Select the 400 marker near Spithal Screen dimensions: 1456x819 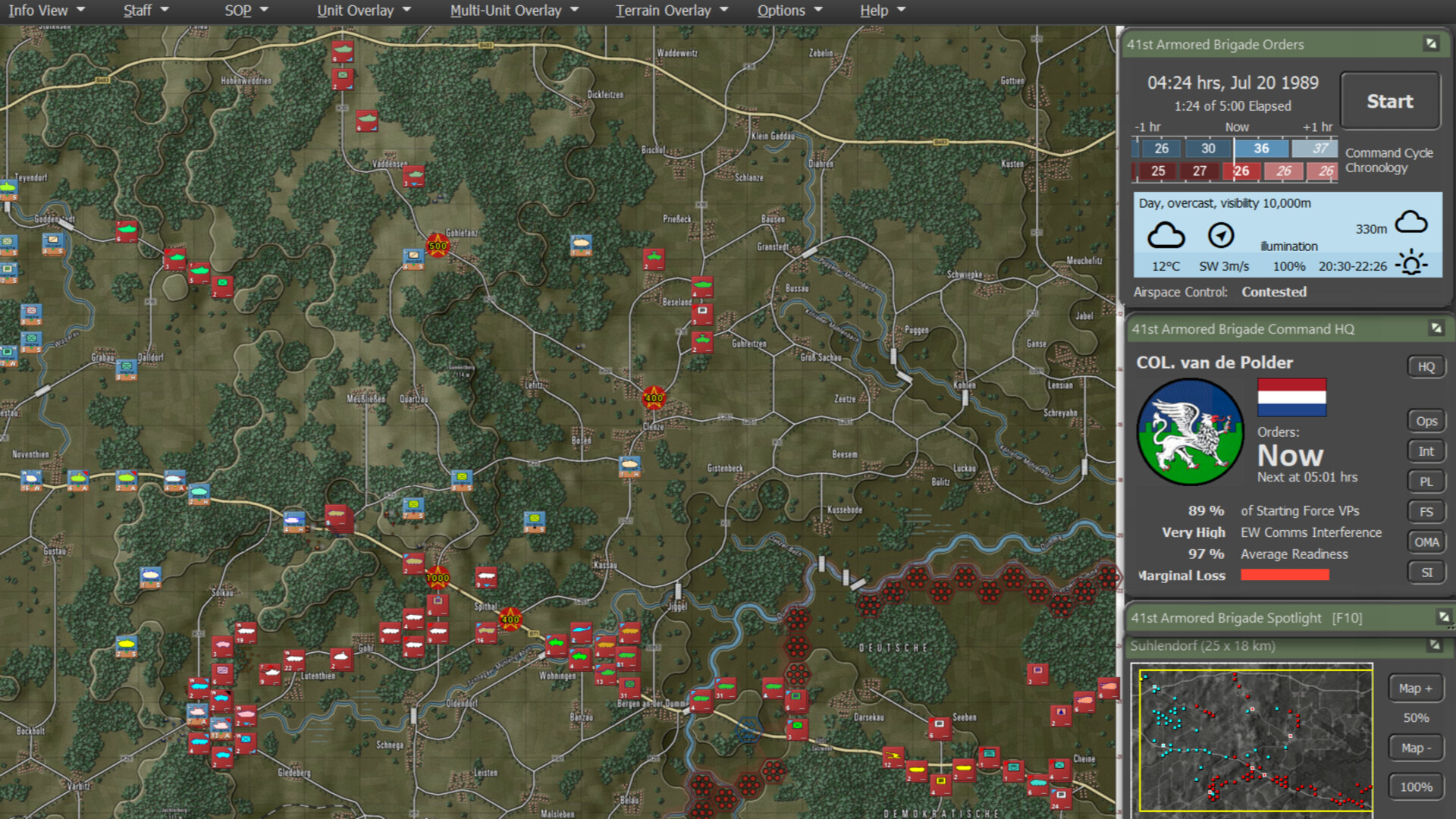pos(510,620)
